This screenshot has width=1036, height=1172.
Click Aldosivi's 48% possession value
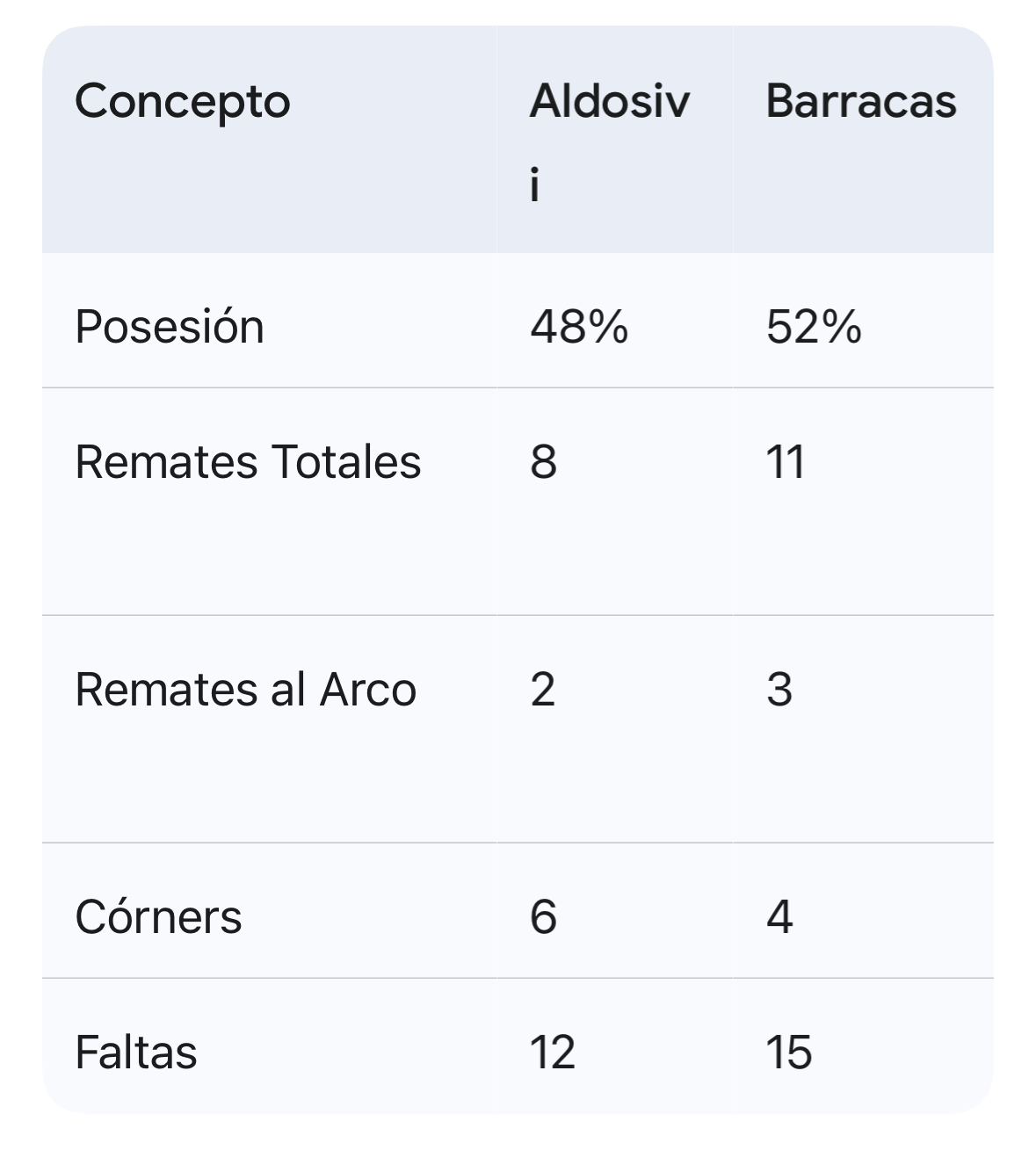pos(579,328)
